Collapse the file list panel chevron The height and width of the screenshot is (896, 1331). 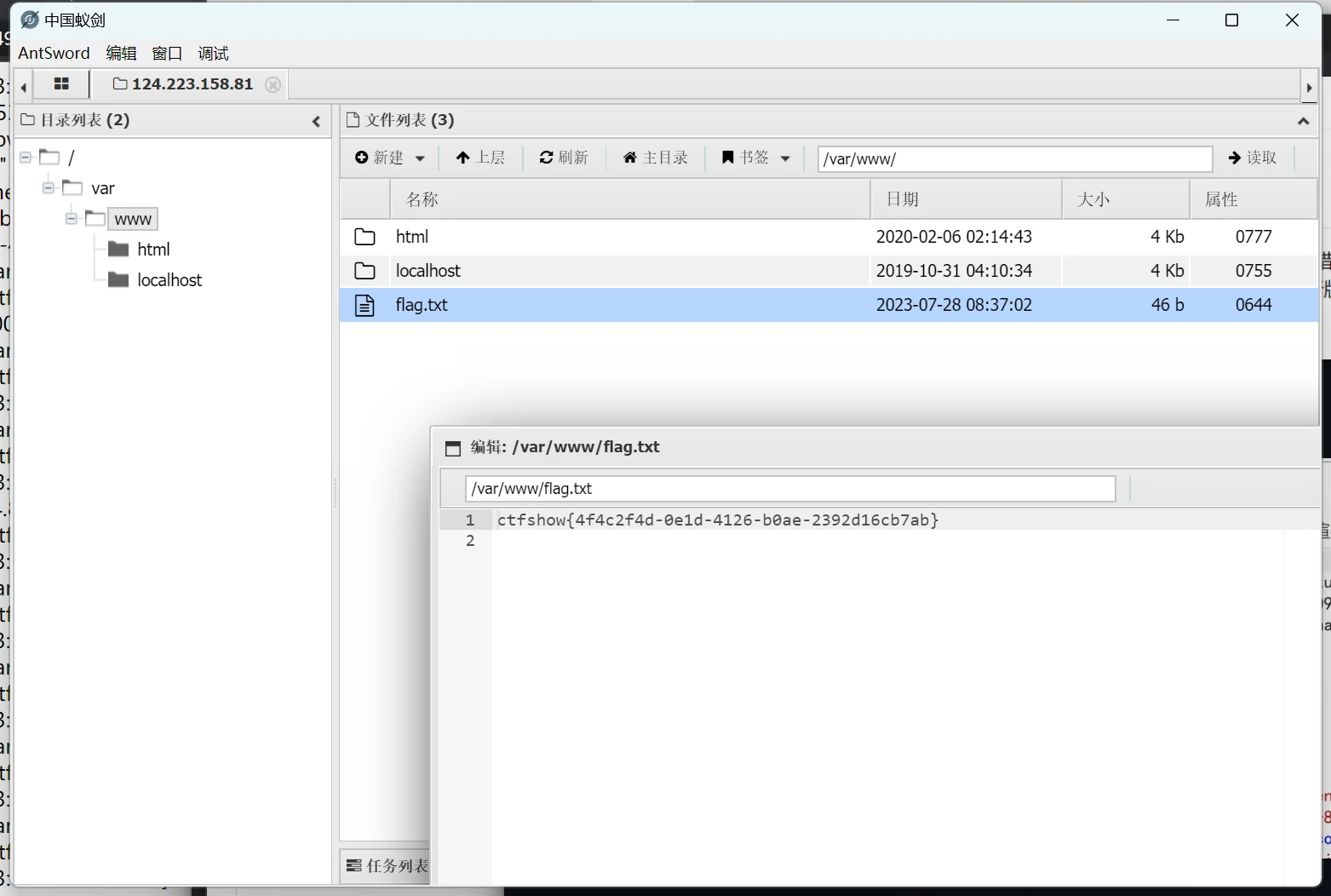pyautogui.click(x=1303, y=121)
